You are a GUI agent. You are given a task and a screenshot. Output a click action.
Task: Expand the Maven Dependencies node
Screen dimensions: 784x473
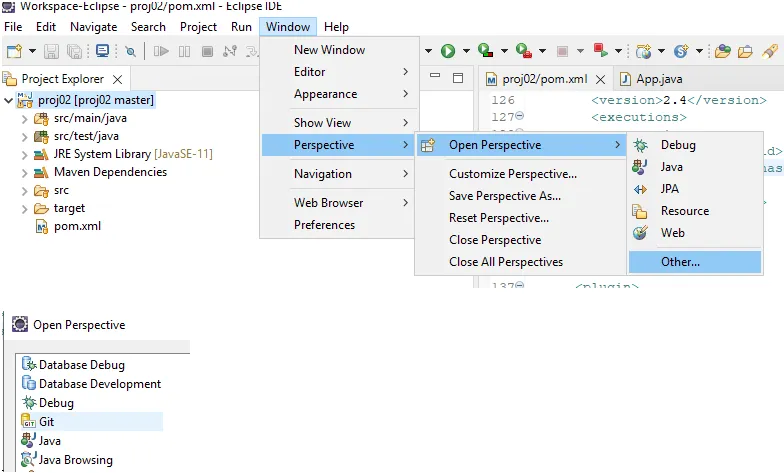coord(24,173)
